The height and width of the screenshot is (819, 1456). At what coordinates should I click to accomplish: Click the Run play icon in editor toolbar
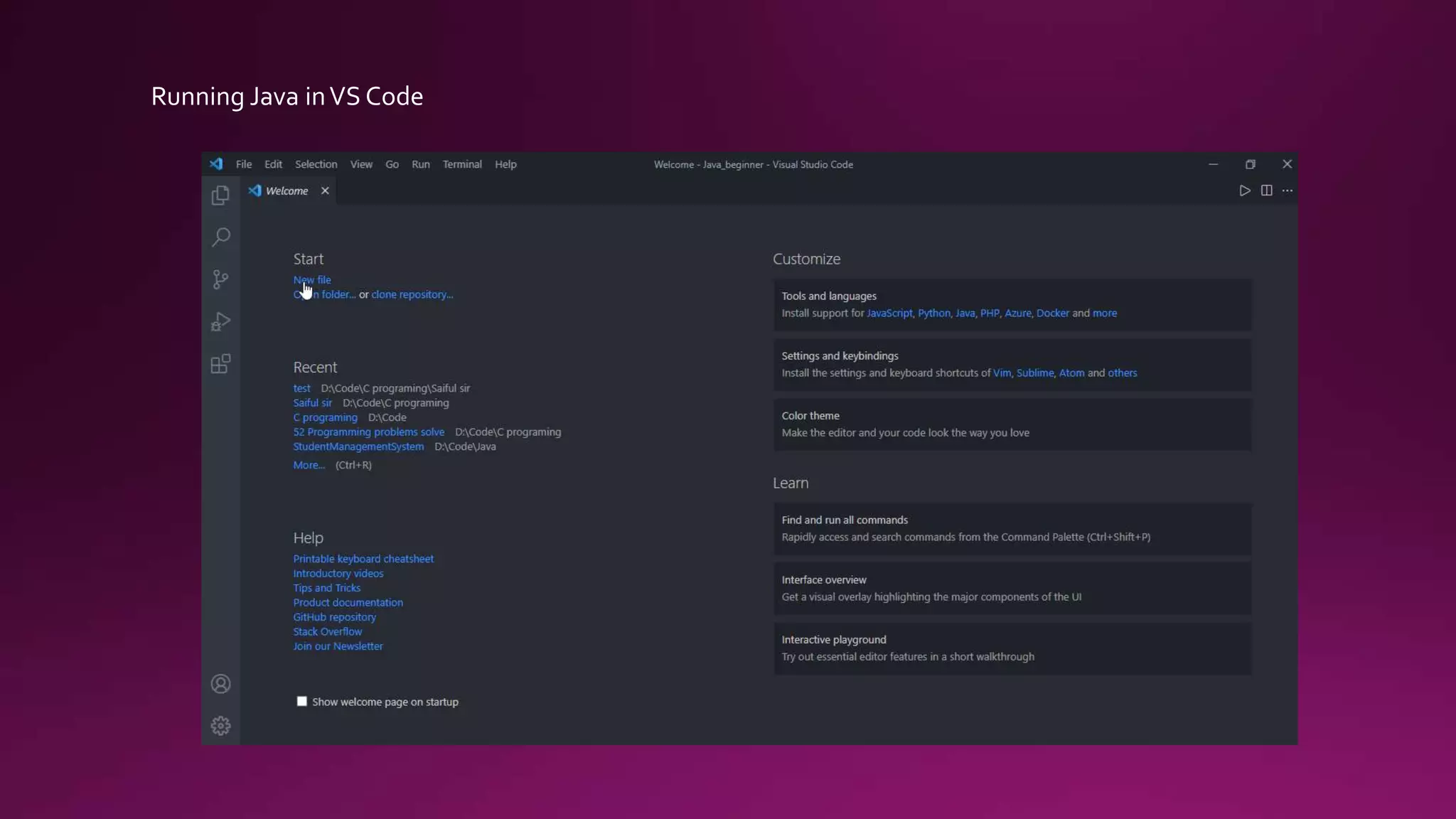1245,191
